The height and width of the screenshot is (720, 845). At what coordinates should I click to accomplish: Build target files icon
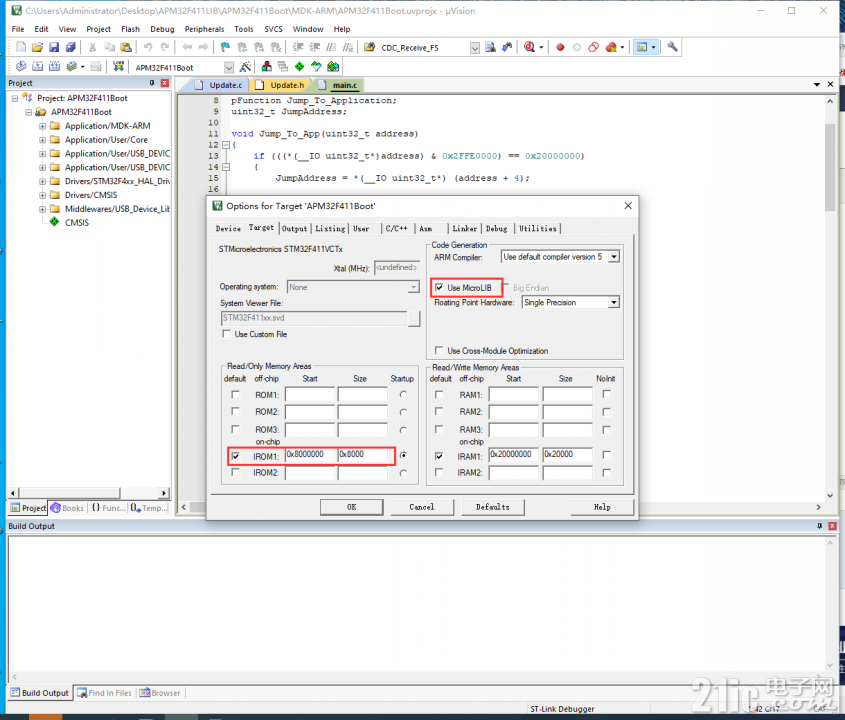[x=38, y=66]
